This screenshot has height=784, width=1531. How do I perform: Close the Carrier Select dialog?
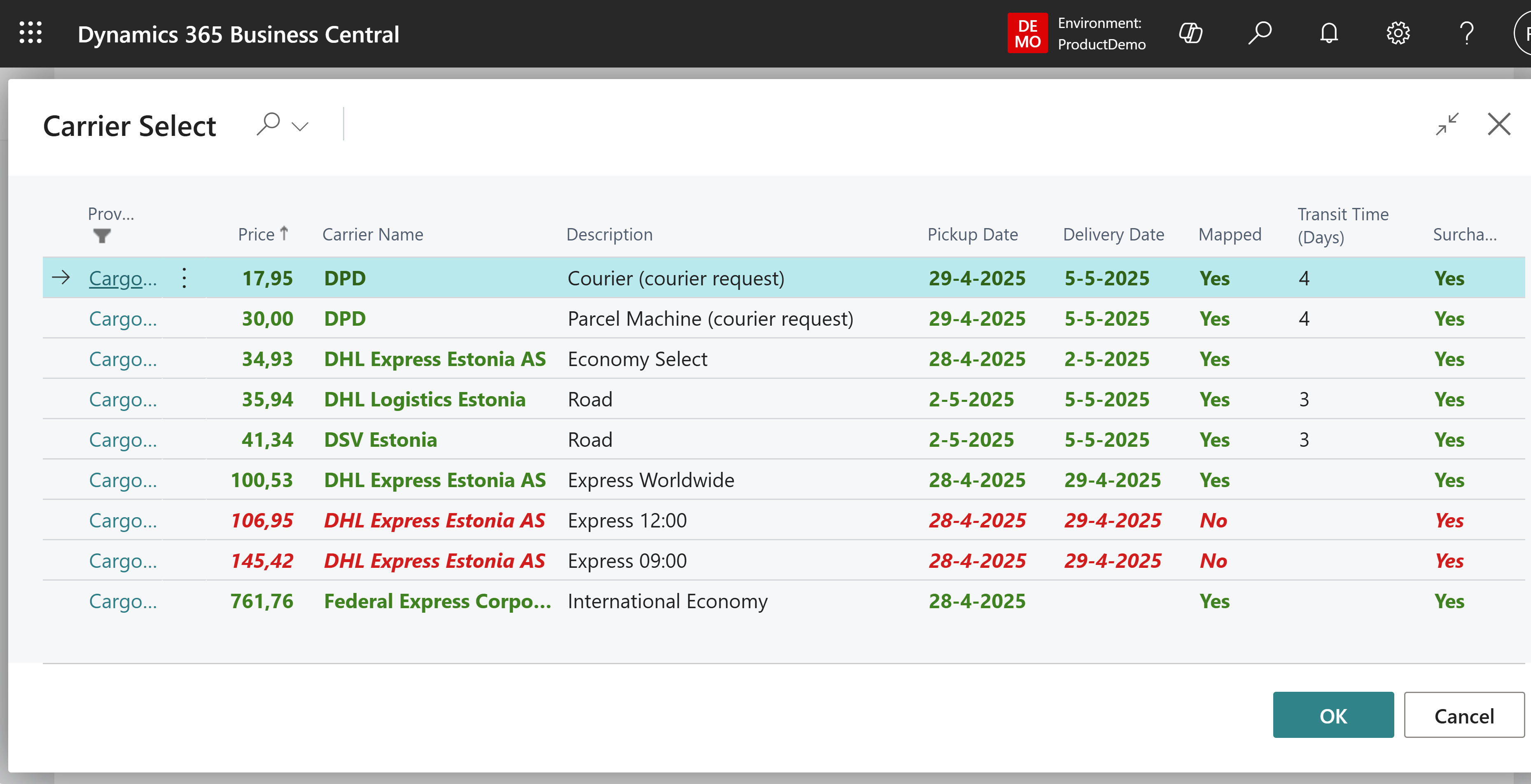coord(1499,124)
